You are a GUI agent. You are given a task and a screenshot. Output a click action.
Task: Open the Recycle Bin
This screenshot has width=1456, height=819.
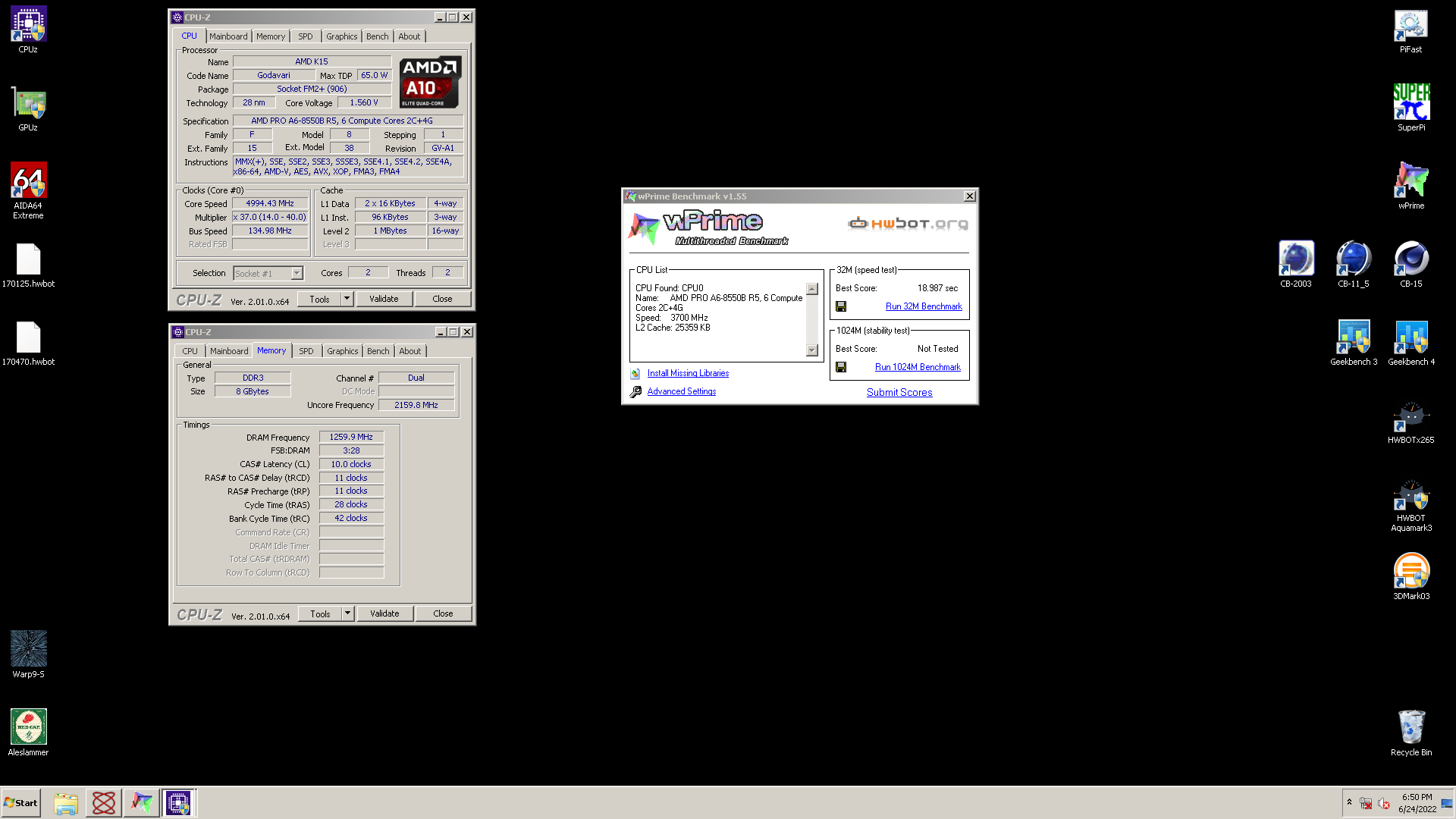(x=1410, y=733)
